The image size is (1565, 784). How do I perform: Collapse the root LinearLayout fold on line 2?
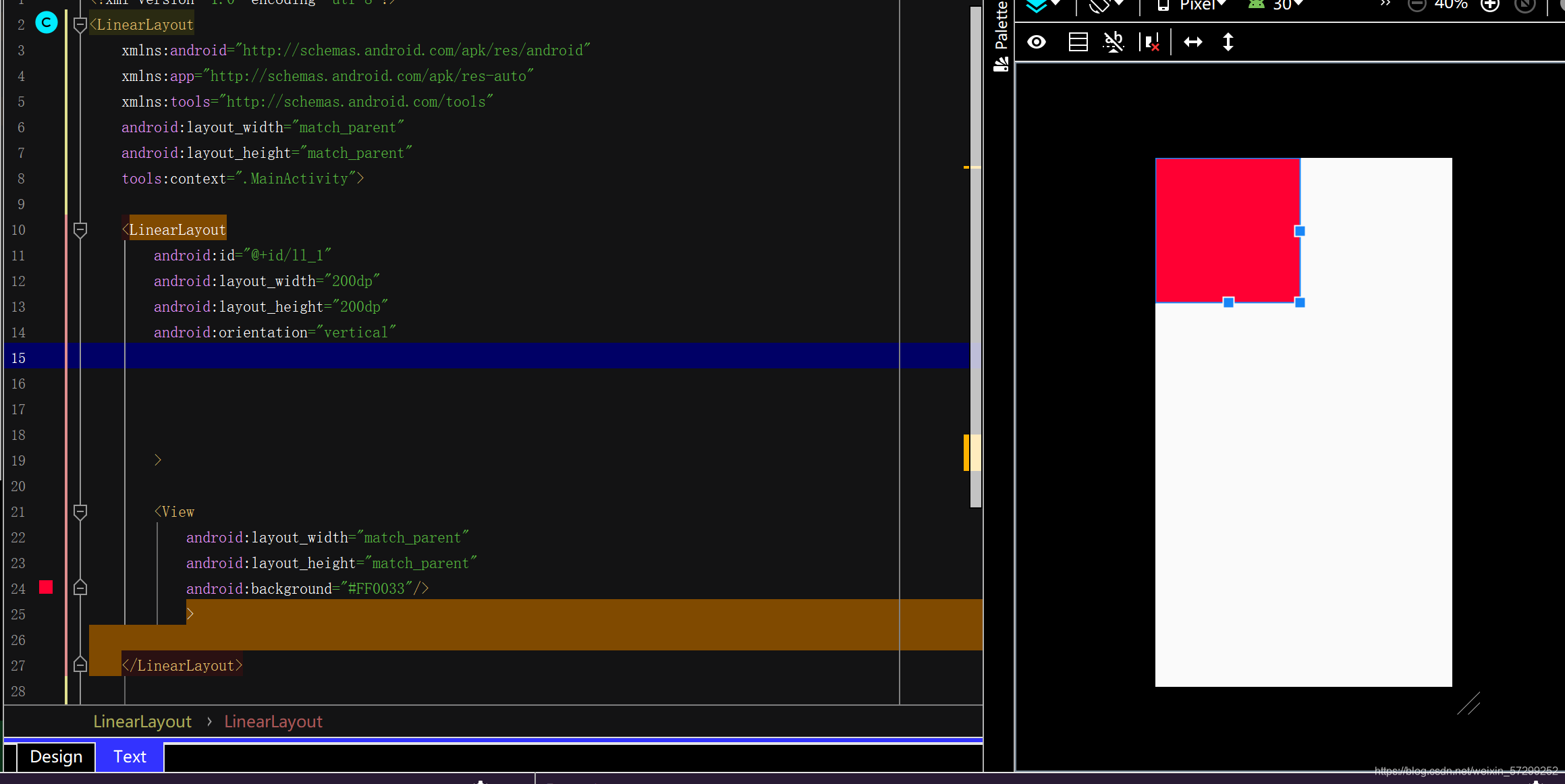(80, 25)
